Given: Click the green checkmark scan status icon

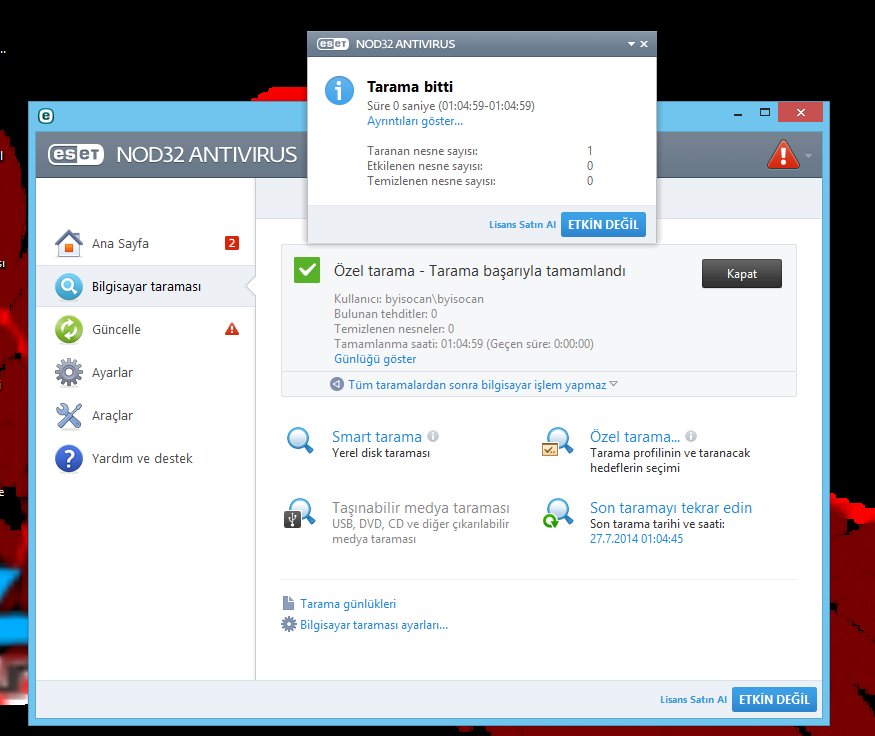Looking at the screenshot, I should 307,270.
